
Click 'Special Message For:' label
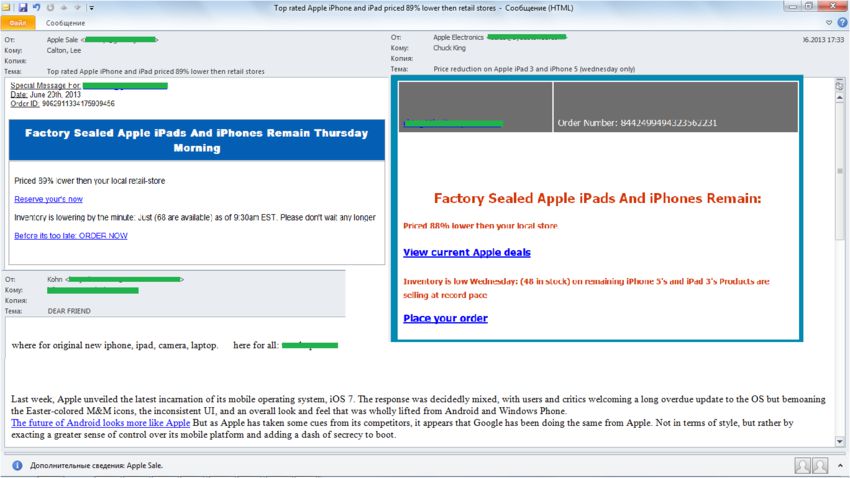[46, 86]
